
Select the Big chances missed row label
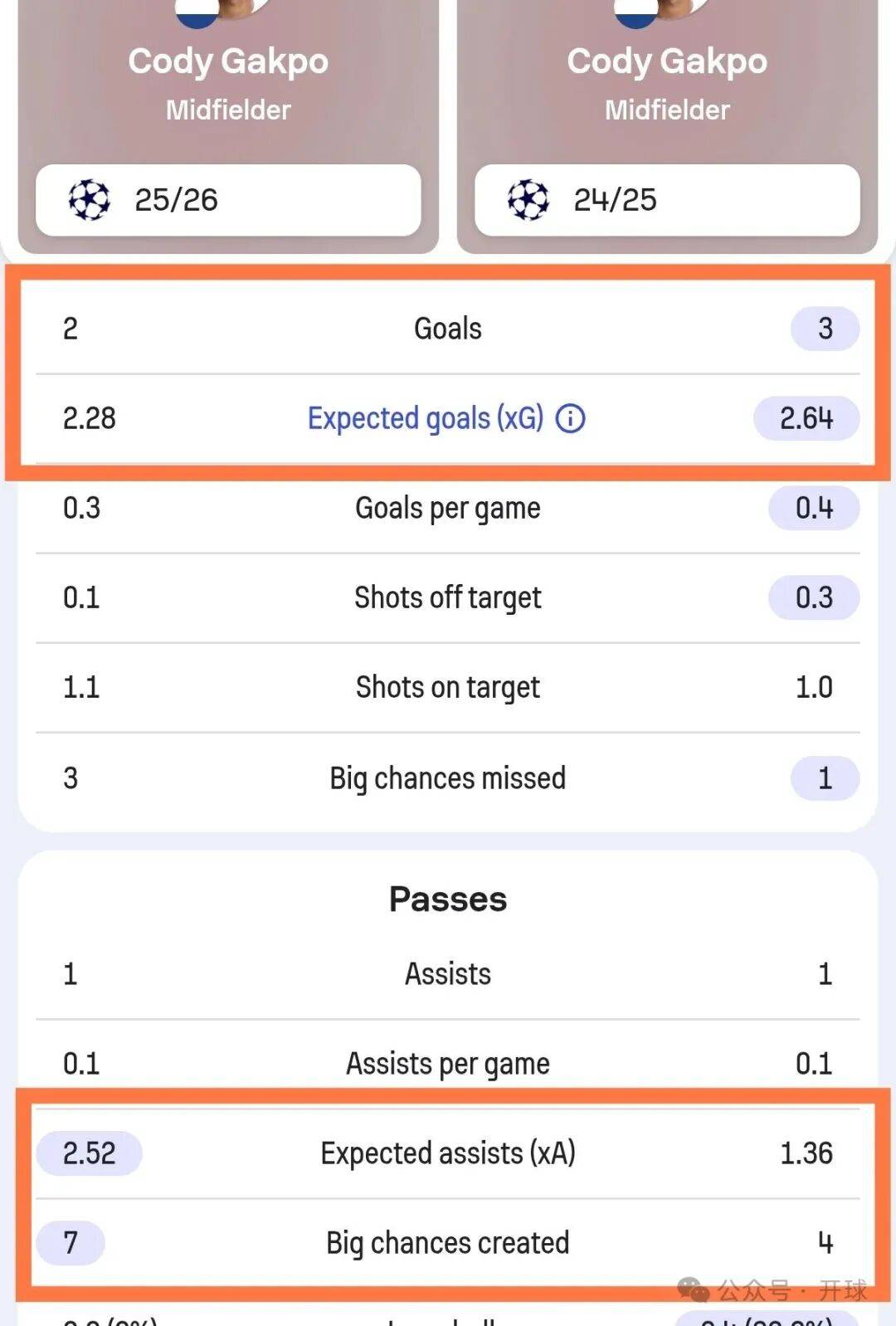pyautogui.click(x=448, y=778)
